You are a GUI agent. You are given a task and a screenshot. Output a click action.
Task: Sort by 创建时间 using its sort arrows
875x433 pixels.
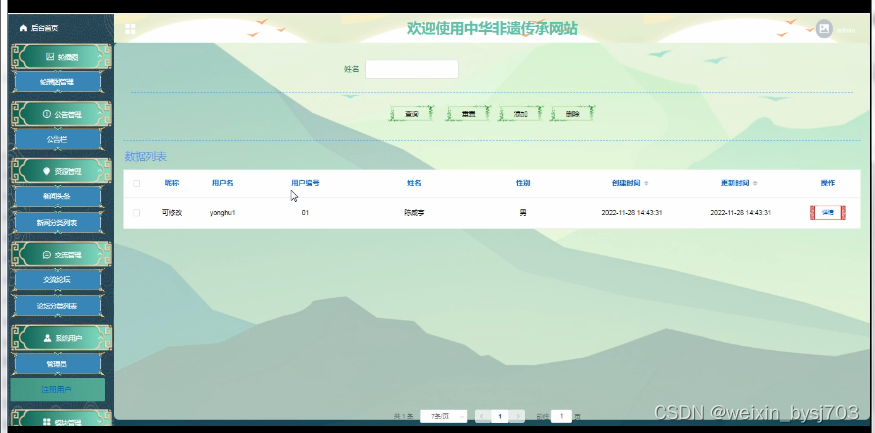pos(646,183)
